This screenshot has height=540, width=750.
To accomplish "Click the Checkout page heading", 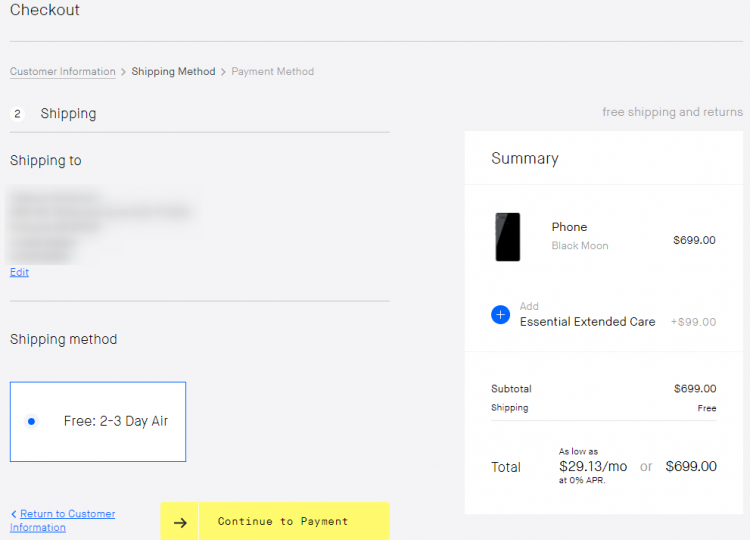I will click(x=44, y=10).
